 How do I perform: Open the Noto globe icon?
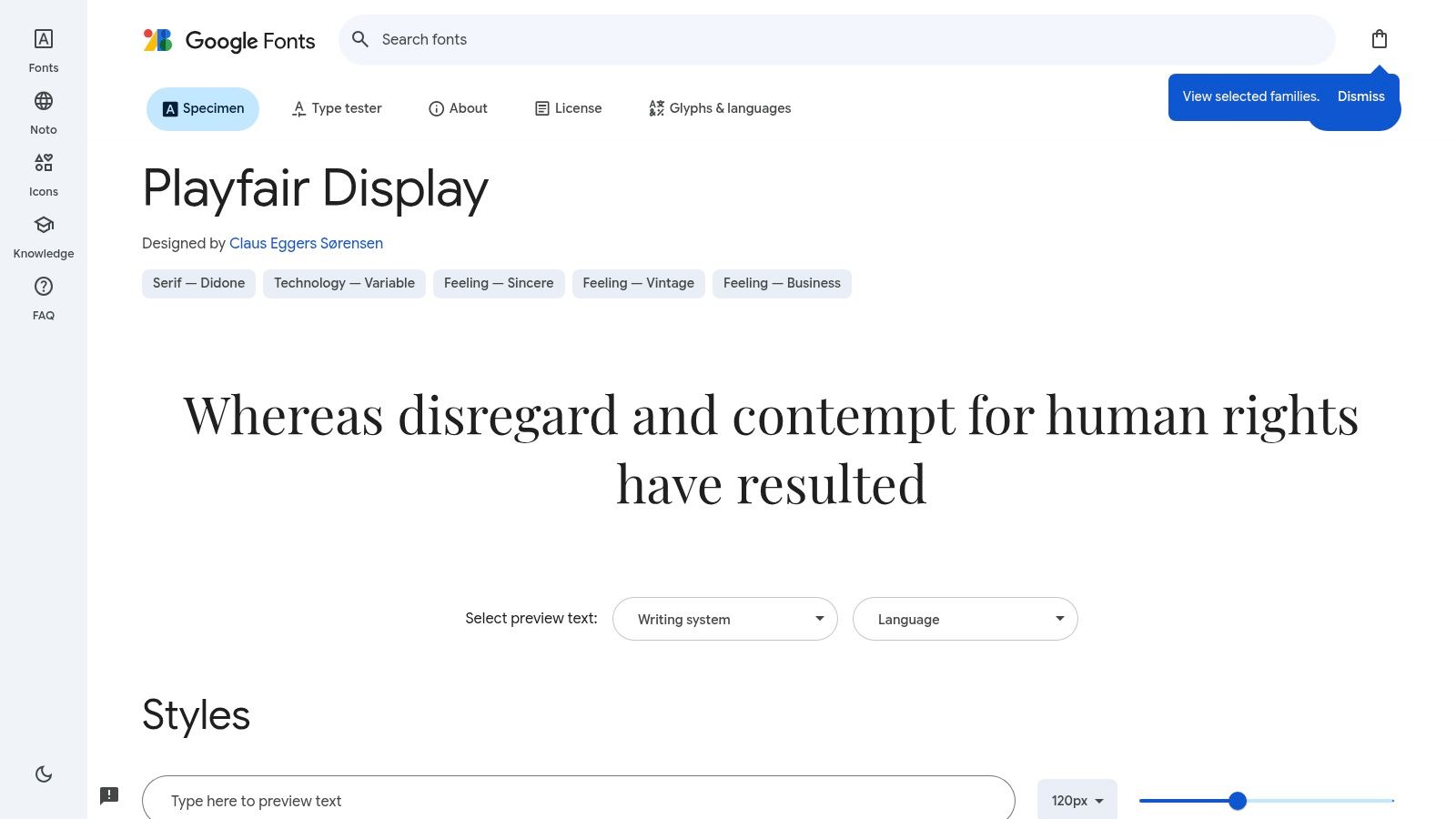tap(44, 101)
